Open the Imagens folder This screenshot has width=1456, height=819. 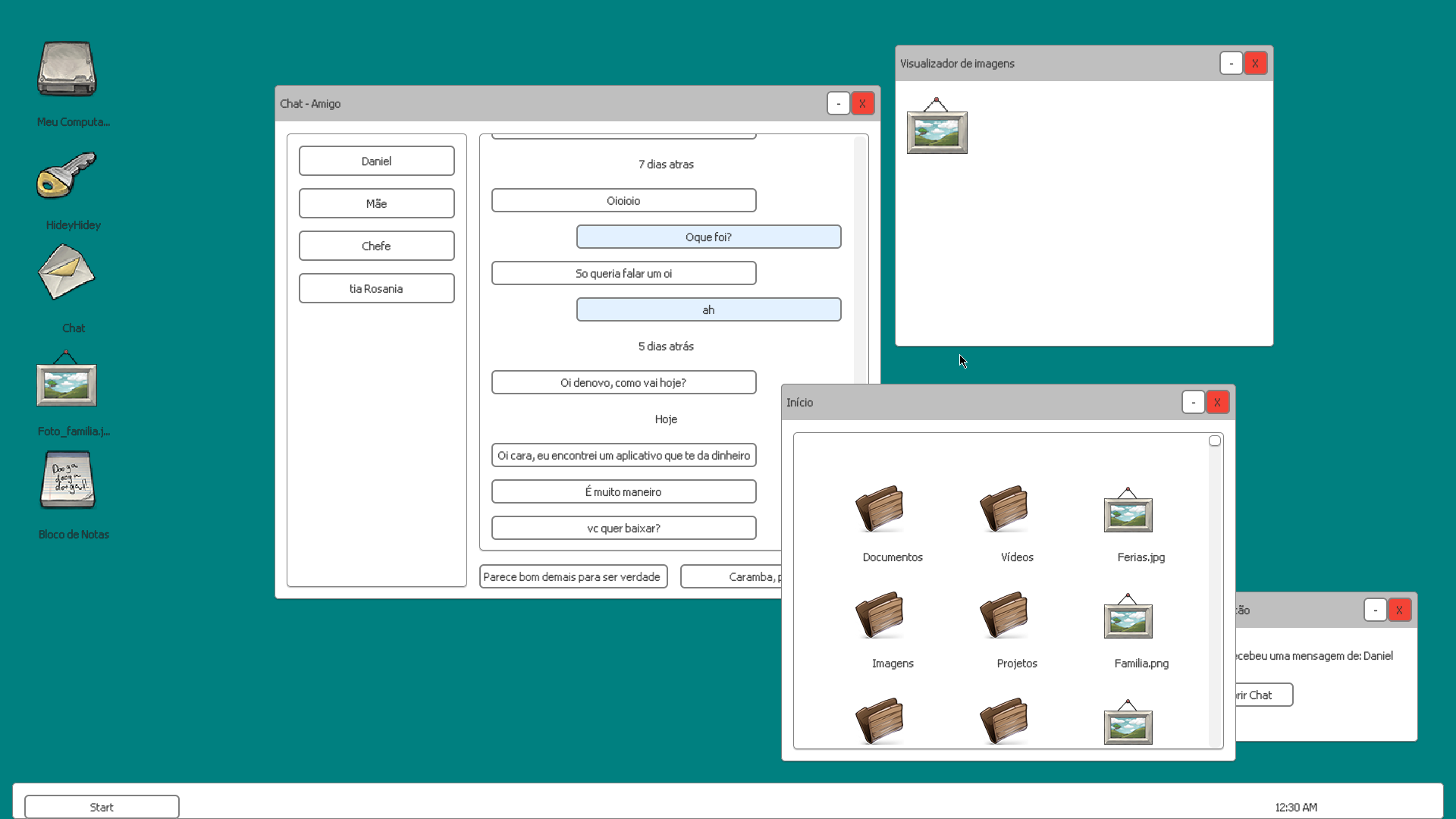tap(880, 616)
